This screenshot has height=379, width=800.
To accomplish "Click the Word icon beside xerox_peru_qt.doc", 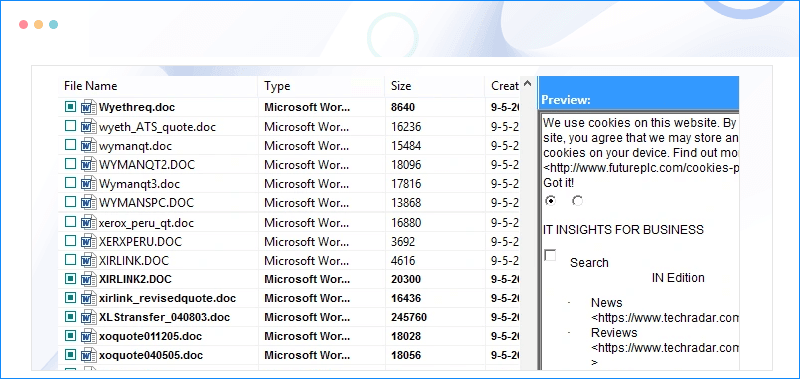I will pyautogui.click(x=89, y=222).
